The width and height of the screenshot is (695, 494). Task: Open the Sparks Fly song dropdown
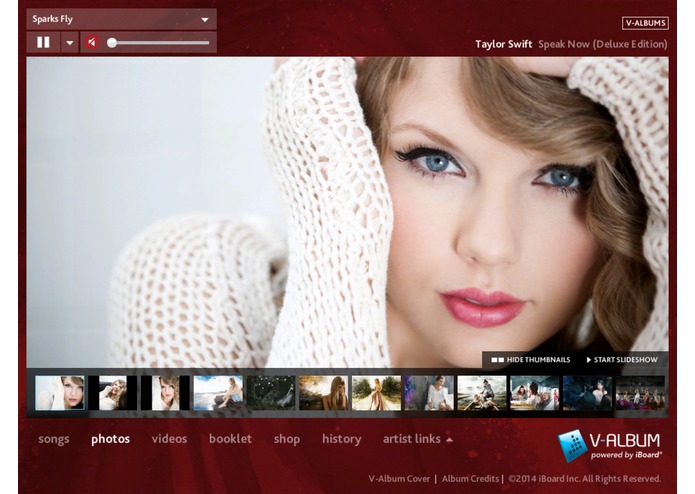121,19
